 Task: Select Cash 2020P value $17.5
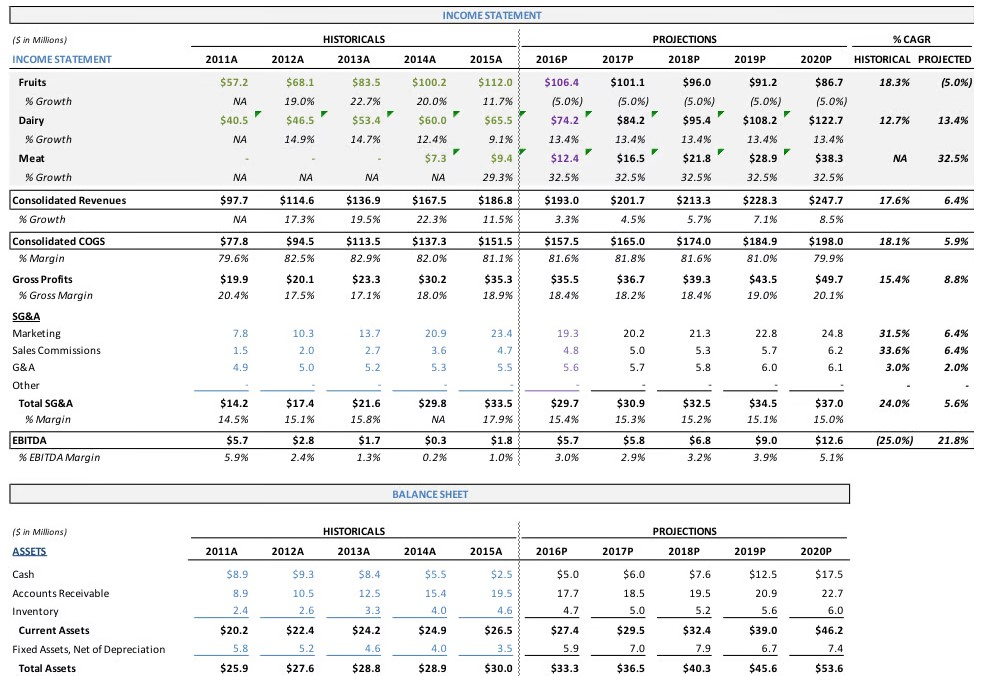[829, 574]
